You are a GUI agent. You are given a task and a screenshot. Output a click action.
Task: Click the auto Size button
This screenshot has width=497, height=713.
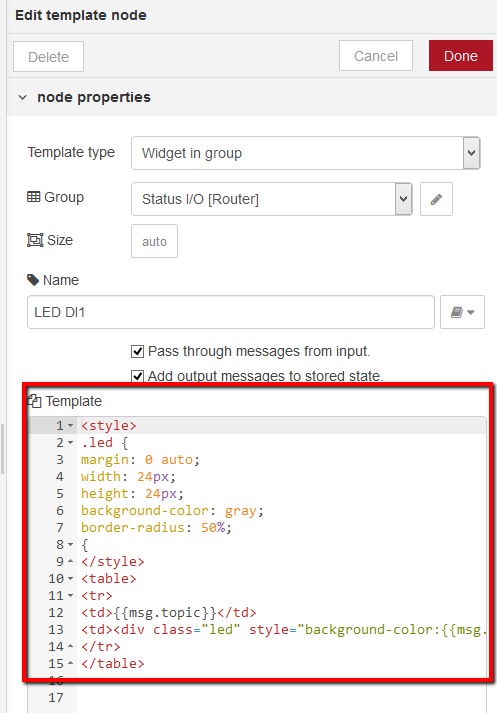[154, 241]
